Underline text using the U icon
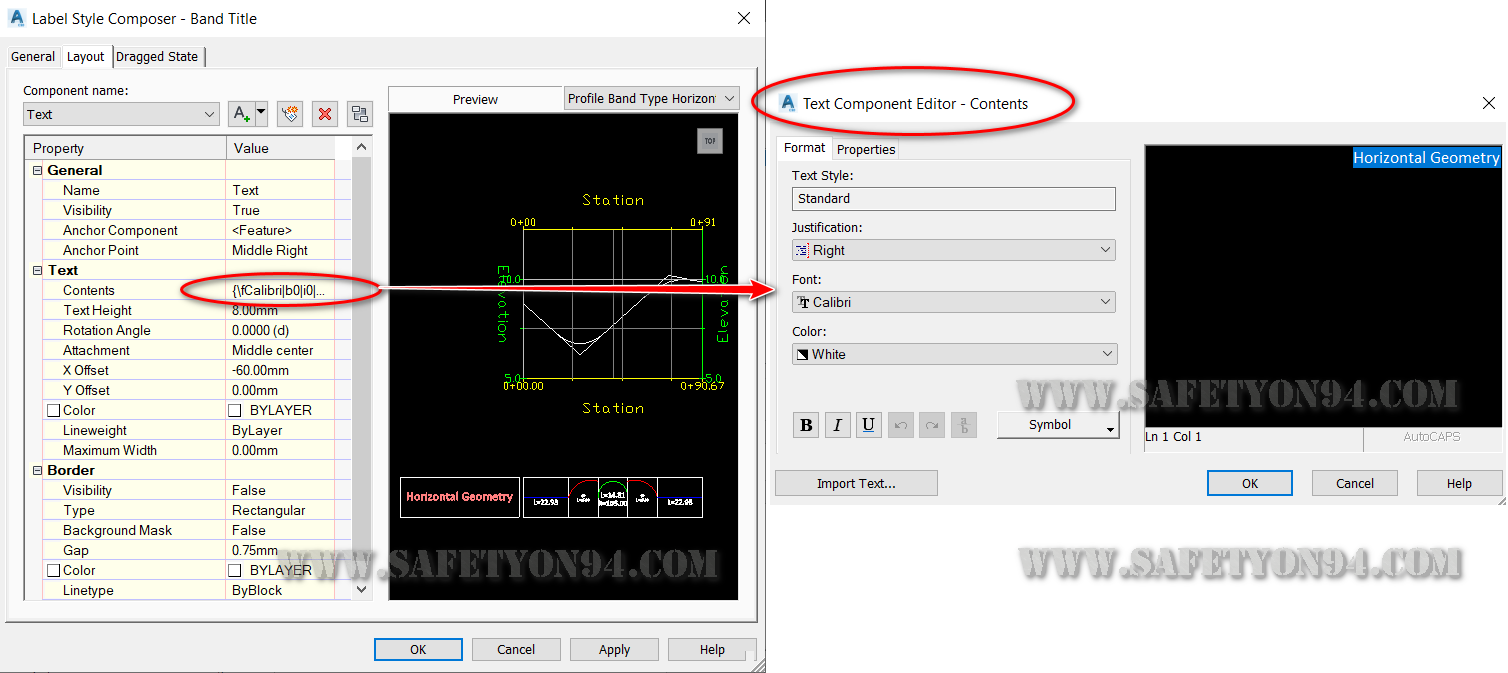Image resolution: width=1508 pixels, height=673 pixels. pyautogui.click(x=869, y=424)
